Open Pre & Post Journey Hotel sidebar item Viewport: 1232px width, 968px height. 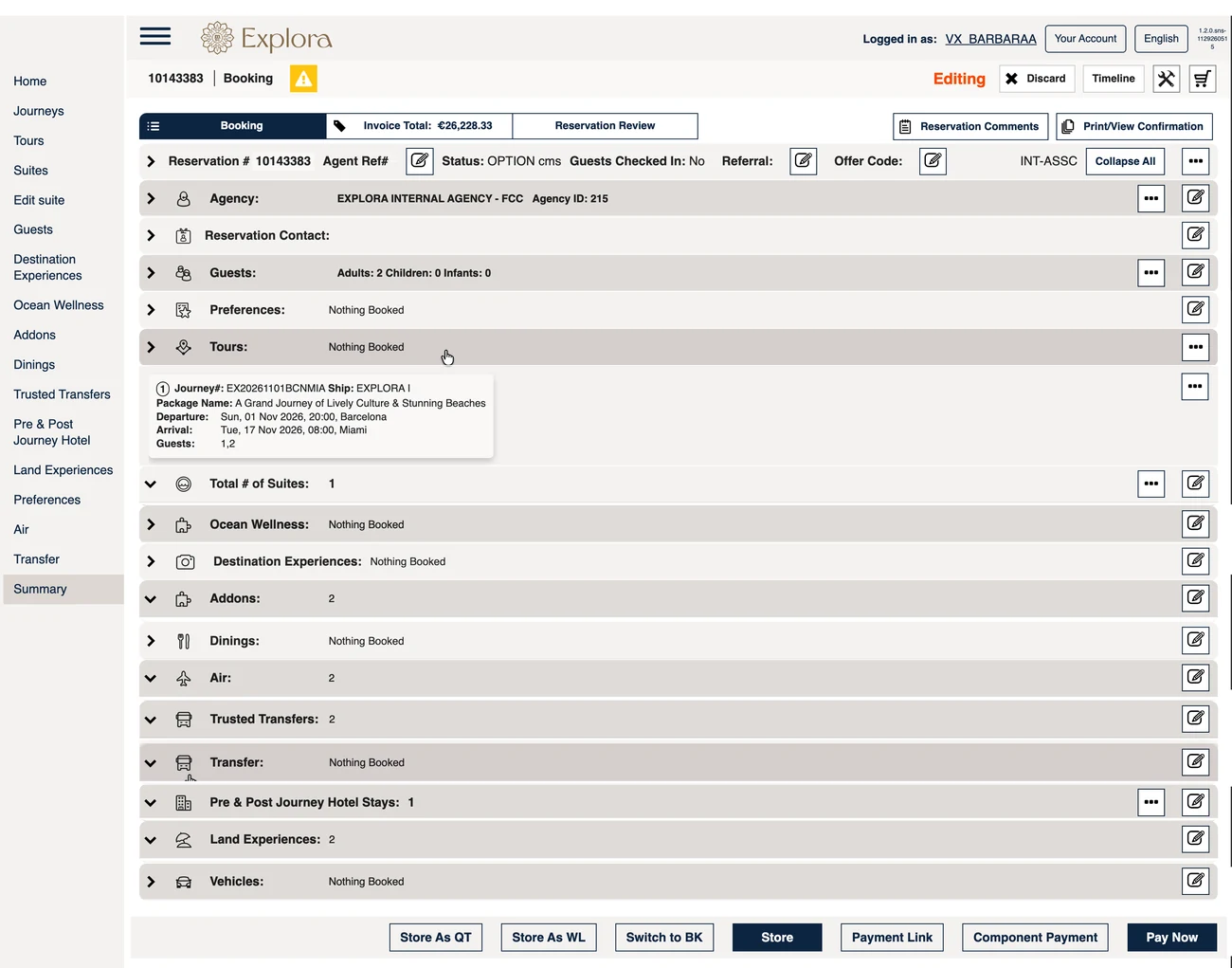point(52,432)
